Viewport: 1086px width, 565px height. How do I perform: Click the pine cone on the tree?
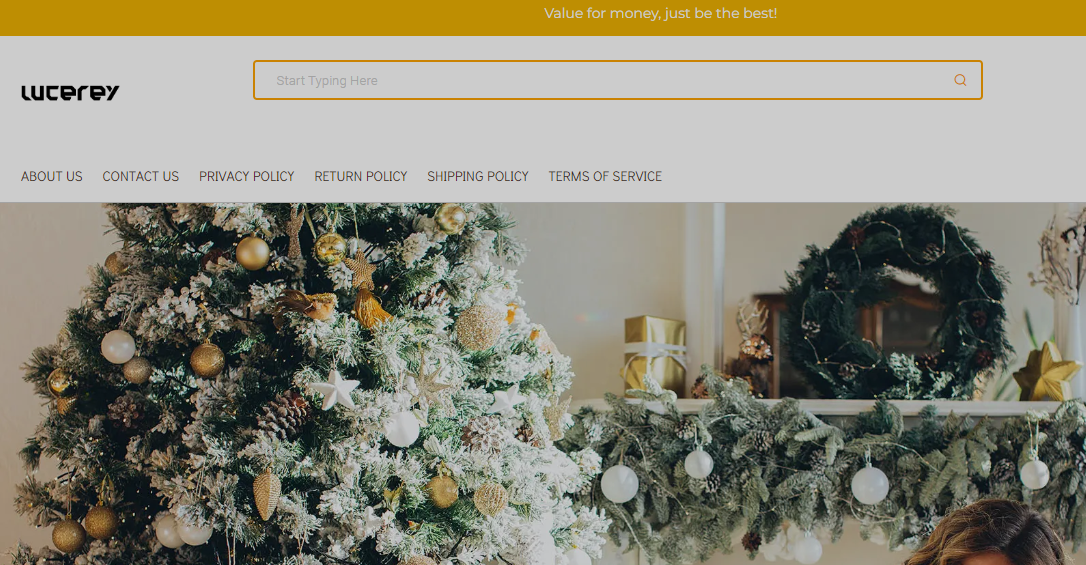coord(283,413)
